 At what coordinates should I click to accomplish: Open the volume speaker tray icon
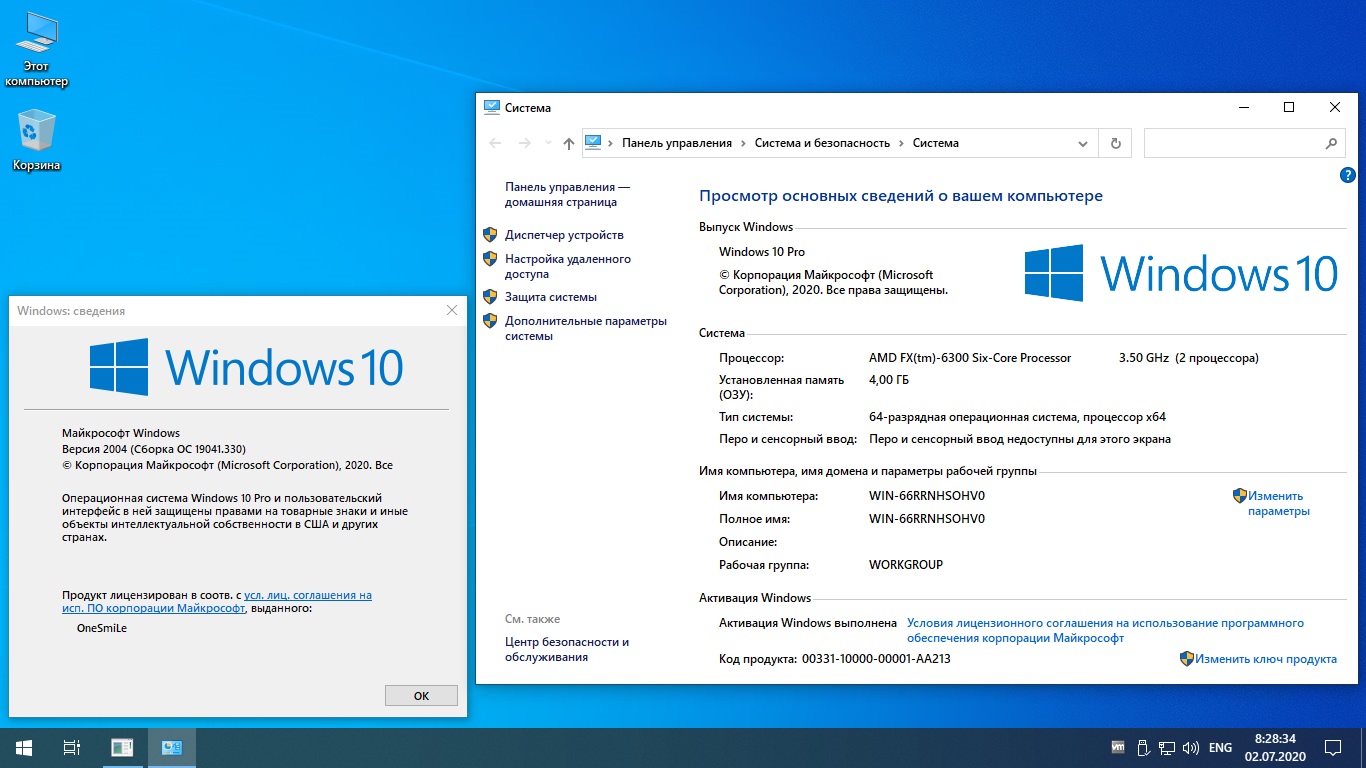pyautogui.click(x=1191, y=747)
